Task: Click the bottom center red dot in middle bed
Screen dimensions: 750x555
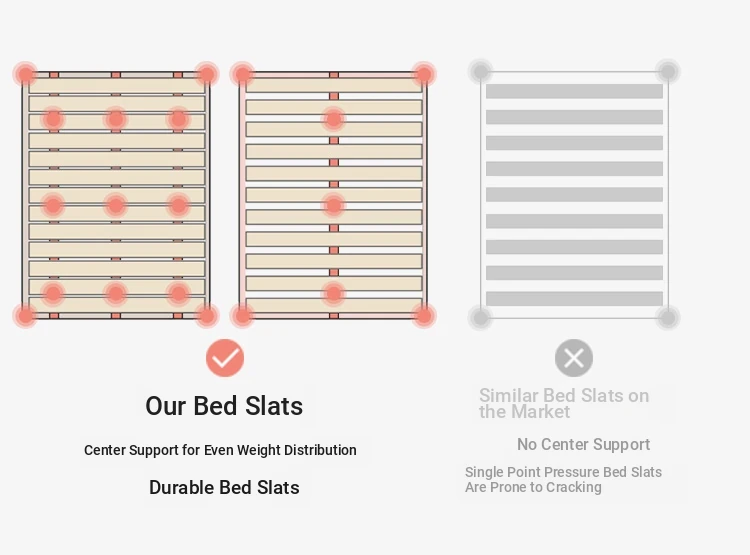Action: [334, 293]
